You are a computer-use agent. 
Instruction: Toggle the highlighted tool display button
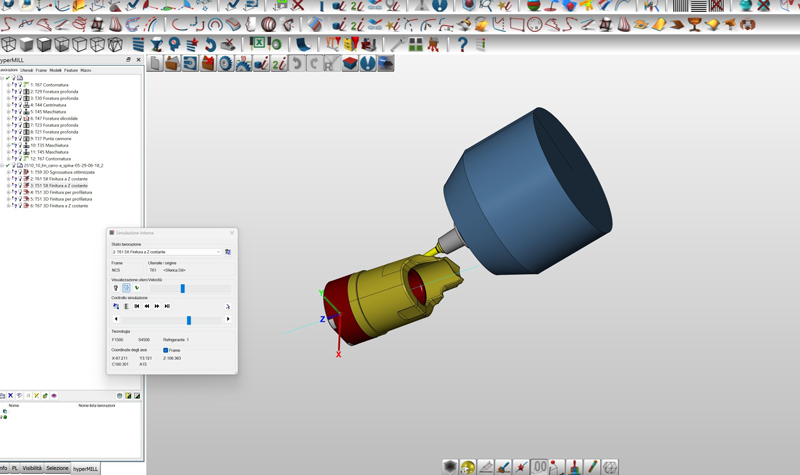[x=126, y=288]
